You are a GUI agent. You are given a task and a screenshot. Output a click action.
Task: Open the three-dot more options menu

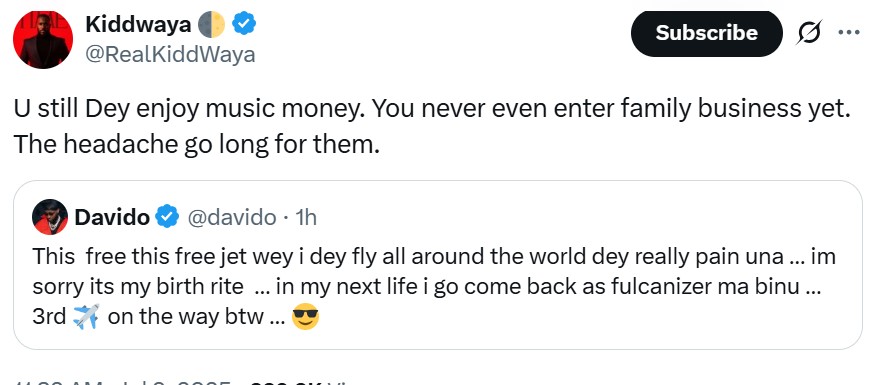coord(848,32)
